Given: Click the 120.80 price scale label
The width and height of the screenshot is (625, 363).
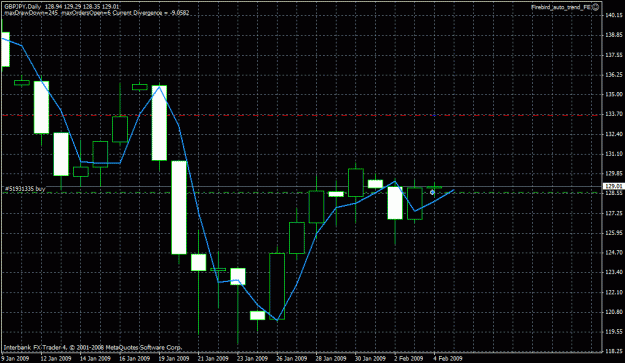Looking at the screenshot, I should (x=614, y=312).
